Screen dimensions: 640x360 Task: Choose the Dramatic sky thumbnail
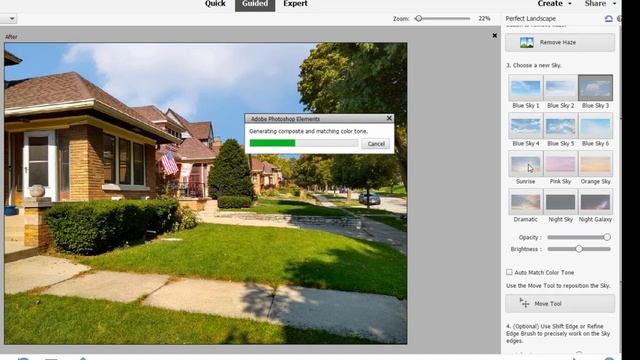(x=525, y=202)
